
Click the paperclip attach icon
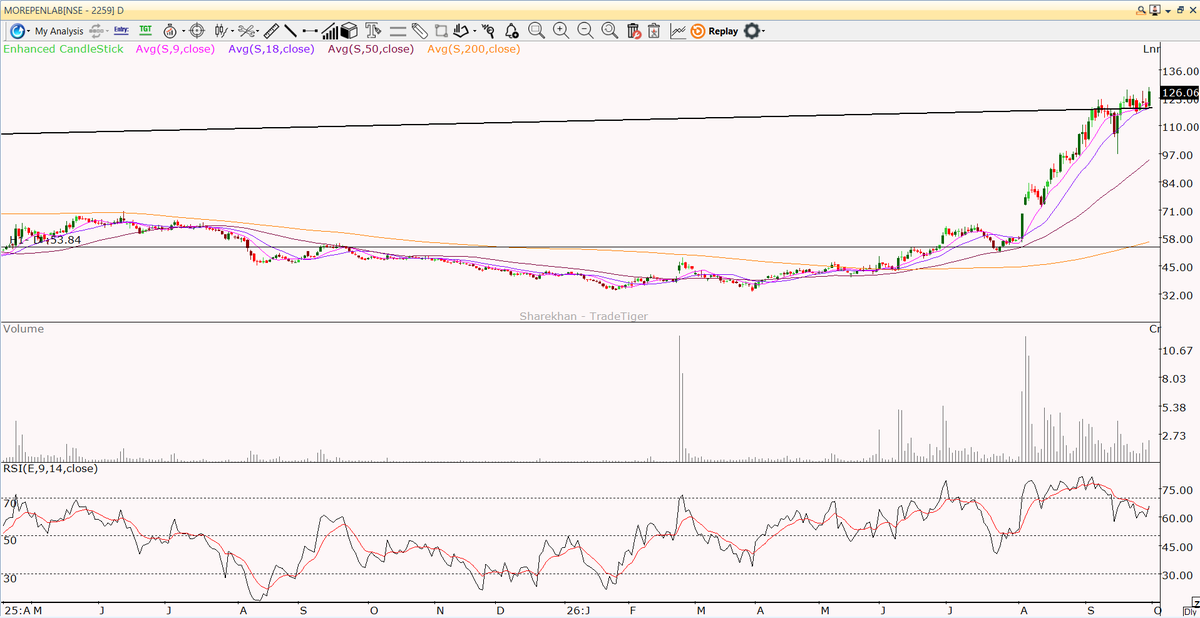pos(420,31)
